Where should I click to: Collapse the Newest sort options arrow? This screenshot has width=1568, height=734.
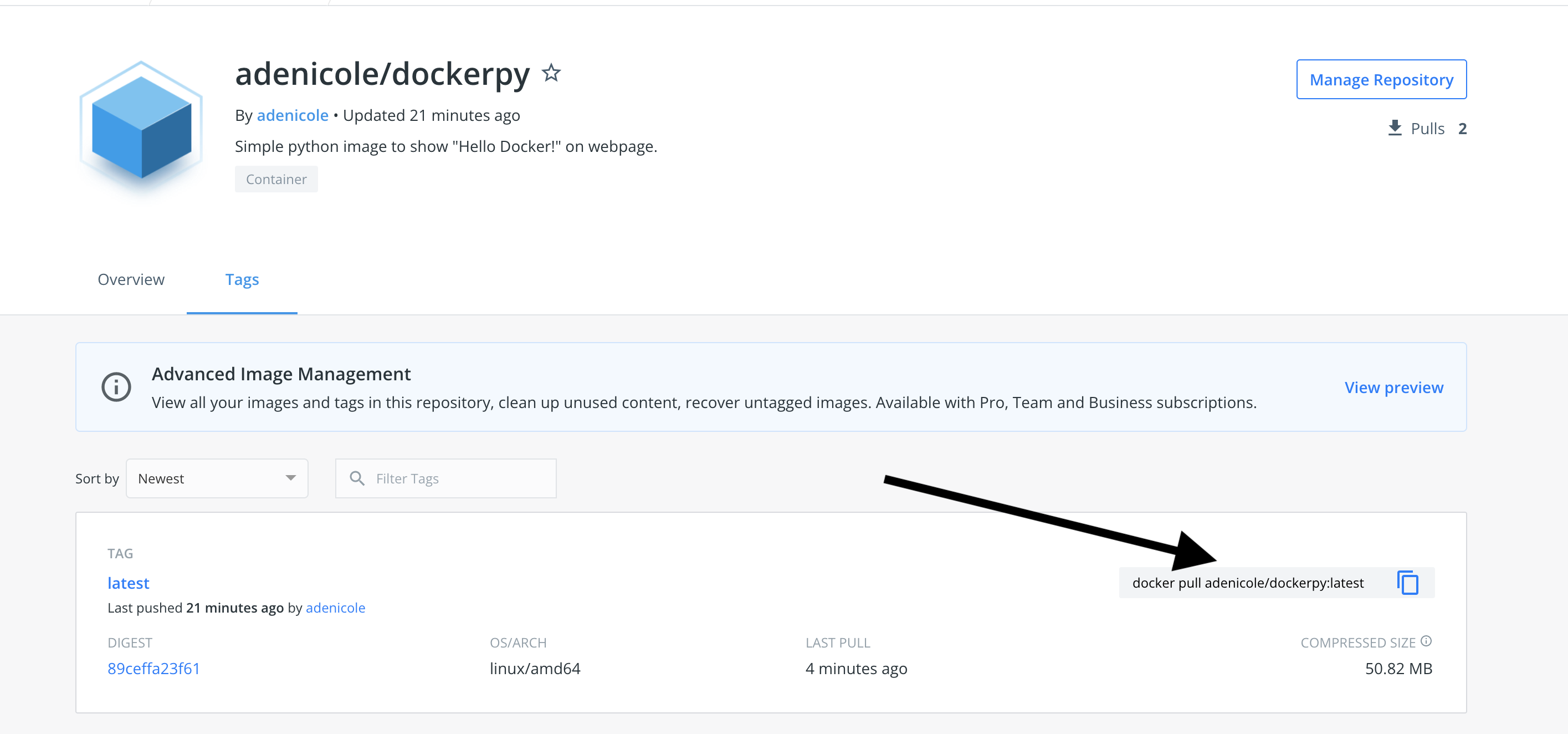tap(291, 478)
